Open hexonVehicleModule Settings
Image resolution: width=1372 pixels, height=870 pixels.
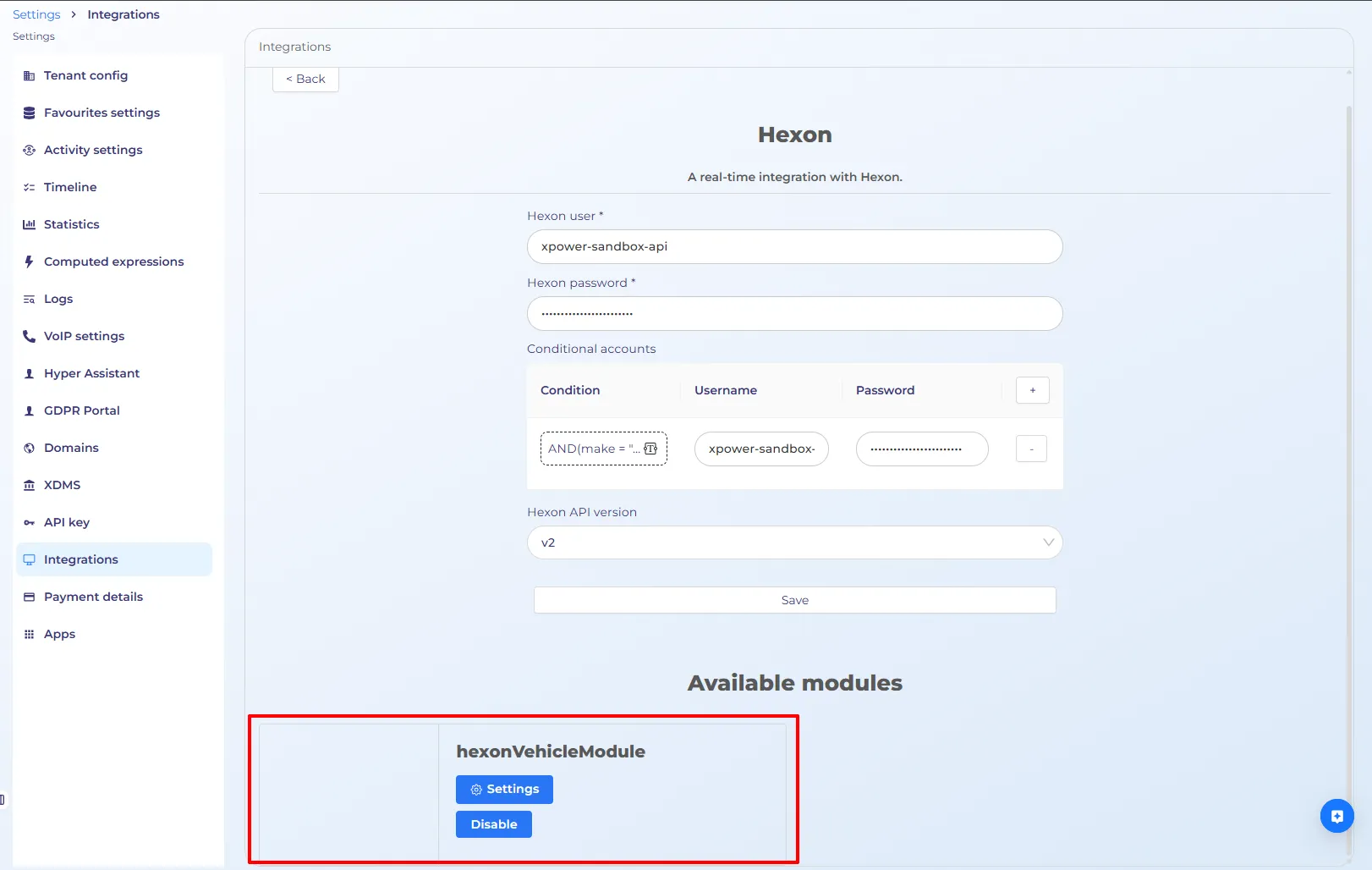(504, 790)
